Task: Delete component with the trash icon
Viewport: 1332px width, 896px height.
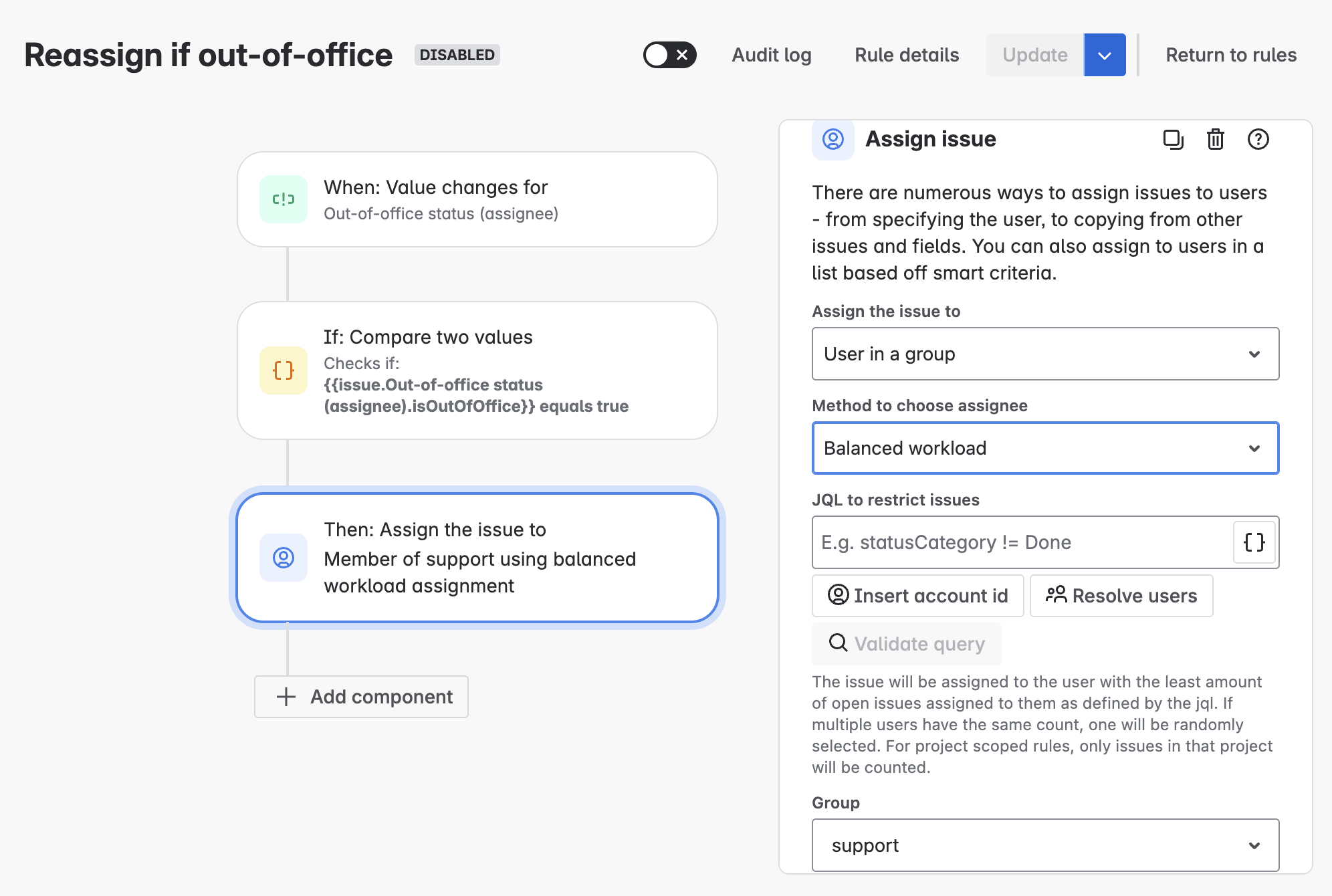Action: [x=1215, y=139]
